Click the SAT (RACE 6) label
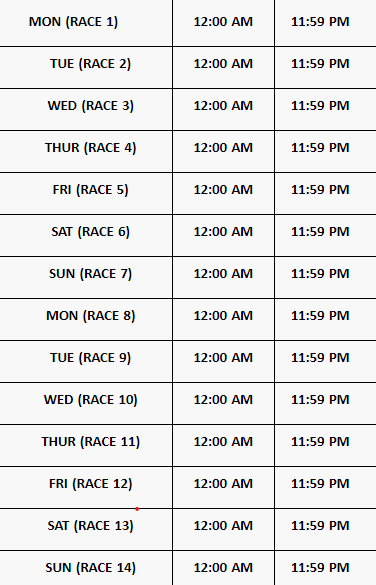Viewport: 376px width, 585px height. point(91,232)
